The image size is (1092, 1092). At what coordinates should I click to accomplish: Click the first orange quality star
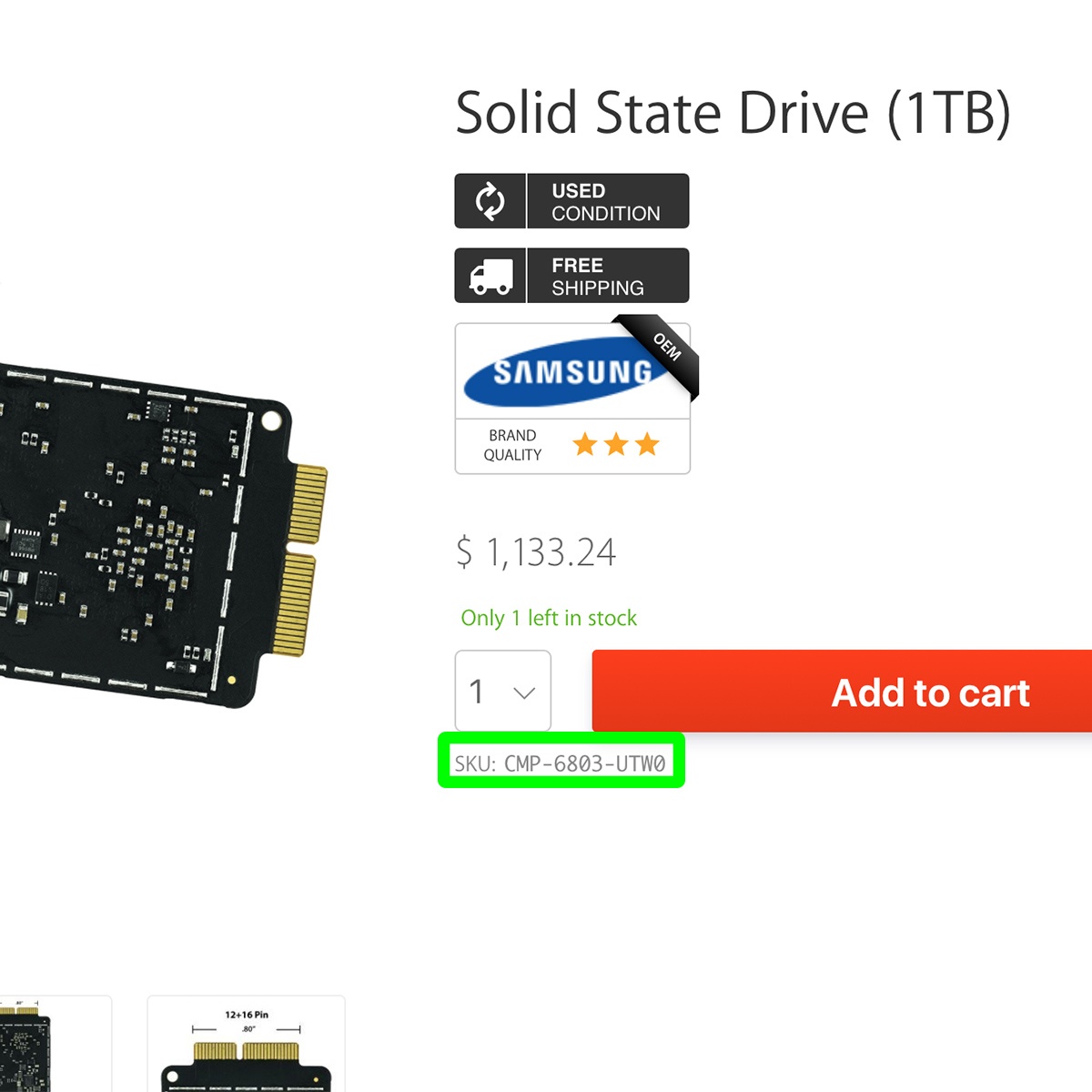tap(585, 444)
